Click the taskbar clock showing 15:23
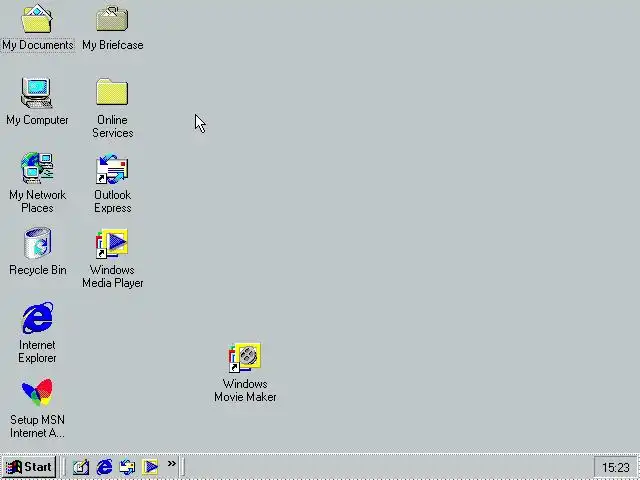 616,467
